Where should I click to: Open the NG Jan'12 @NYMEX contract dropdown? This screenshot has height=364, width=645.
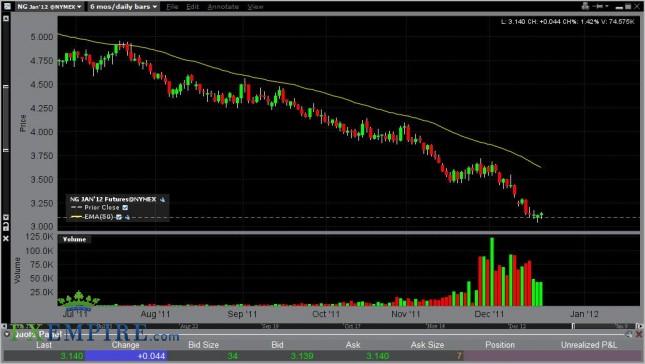[x=49, y=7]
